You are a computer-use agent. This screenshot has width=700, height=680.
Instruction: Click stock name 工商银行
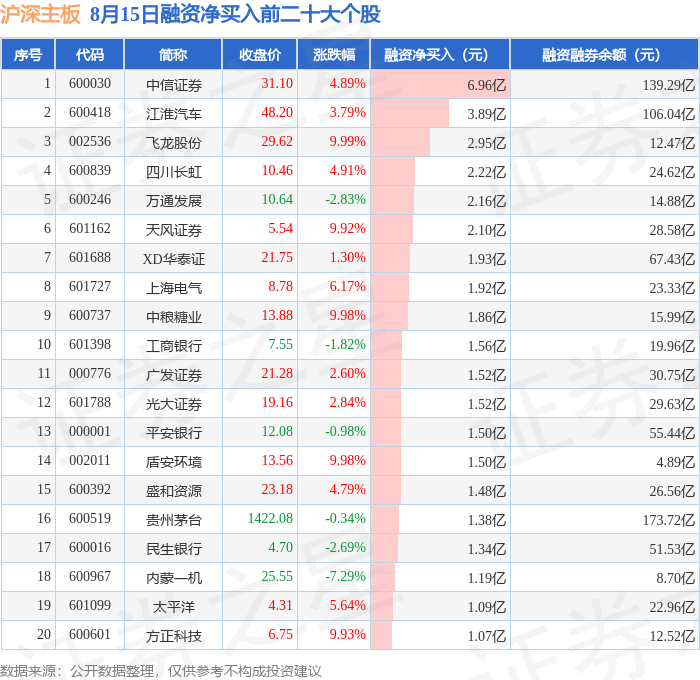[x=174, y=346]
